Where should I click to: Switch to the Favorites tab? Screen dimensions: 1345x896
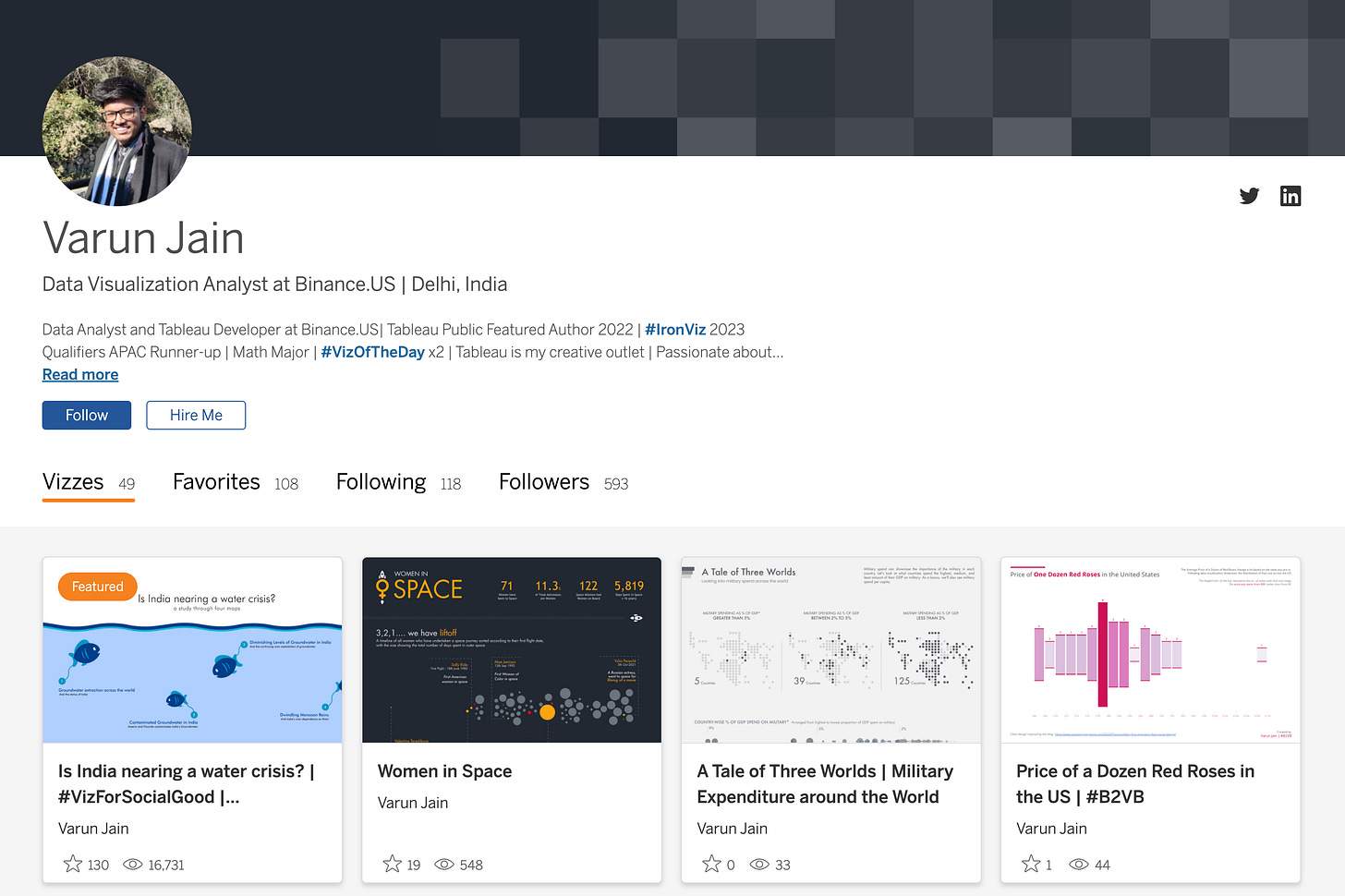coord(216,481)
